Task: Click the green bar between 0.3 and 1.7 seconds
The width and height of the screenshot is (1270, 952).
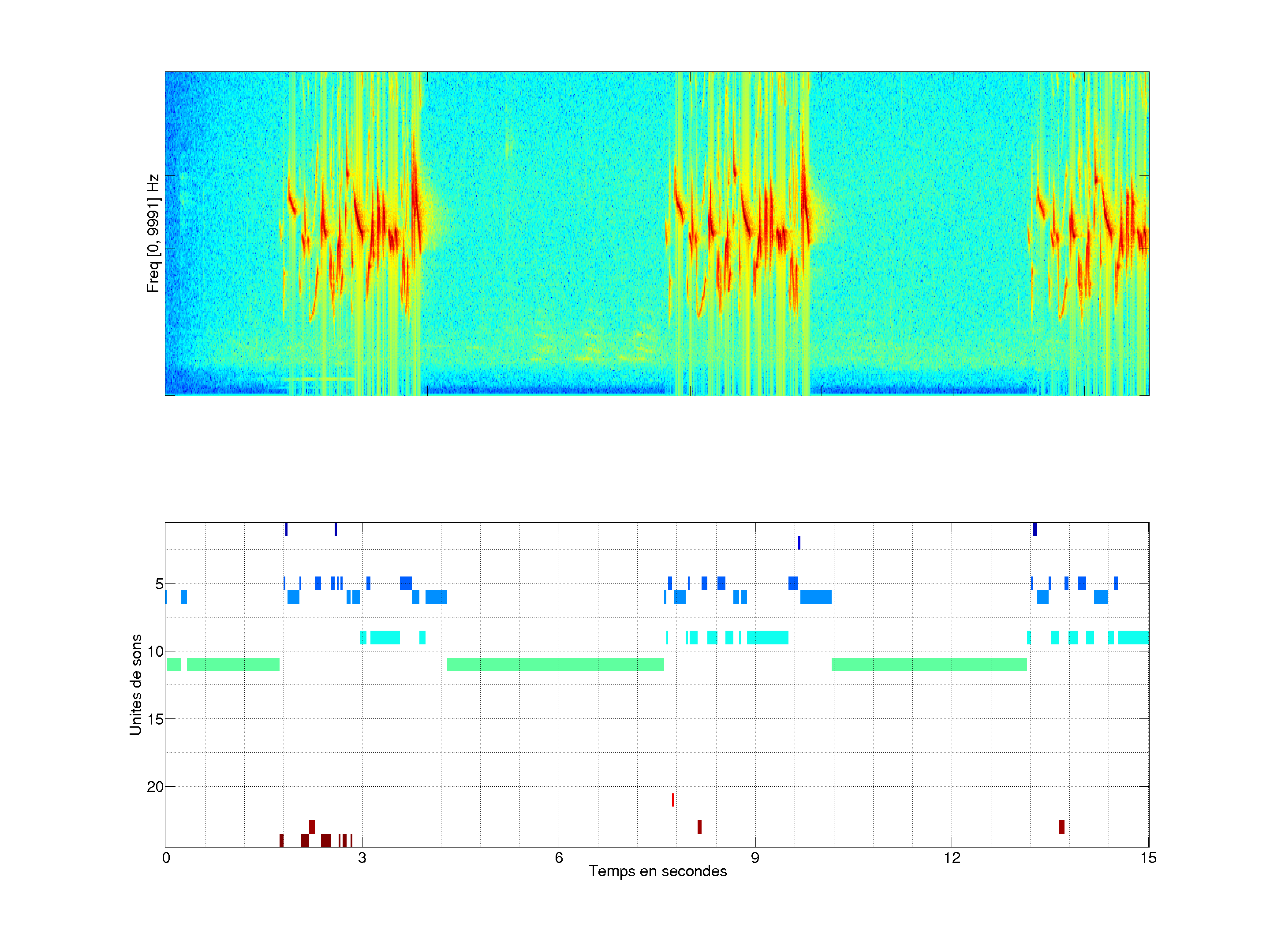Action: click(233, 665)
